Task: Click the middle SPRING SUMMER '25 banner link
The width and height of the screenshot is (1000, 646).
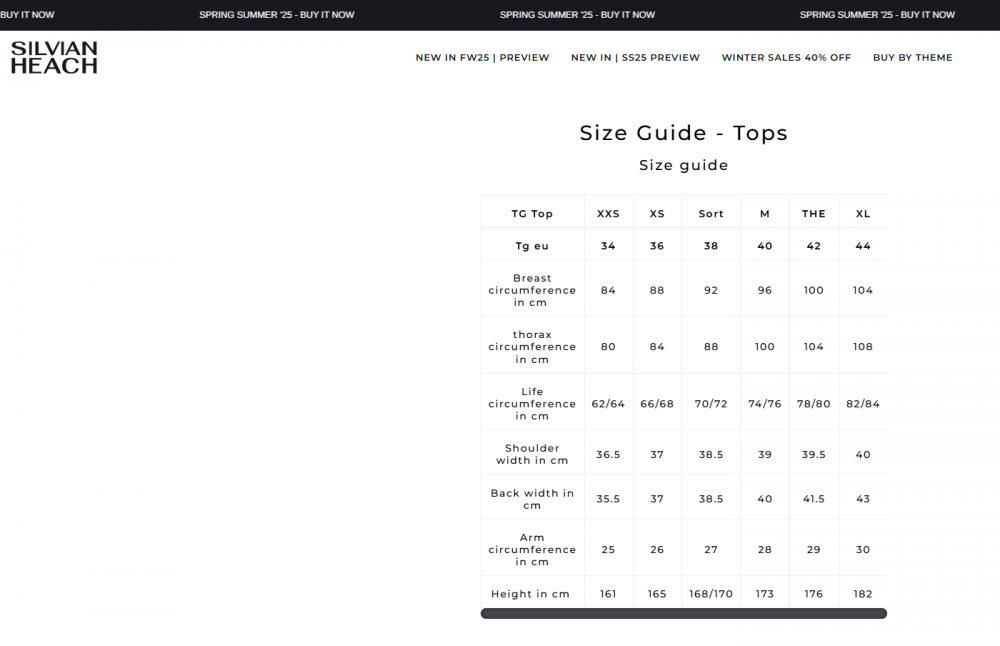Action: pos(577,15)
